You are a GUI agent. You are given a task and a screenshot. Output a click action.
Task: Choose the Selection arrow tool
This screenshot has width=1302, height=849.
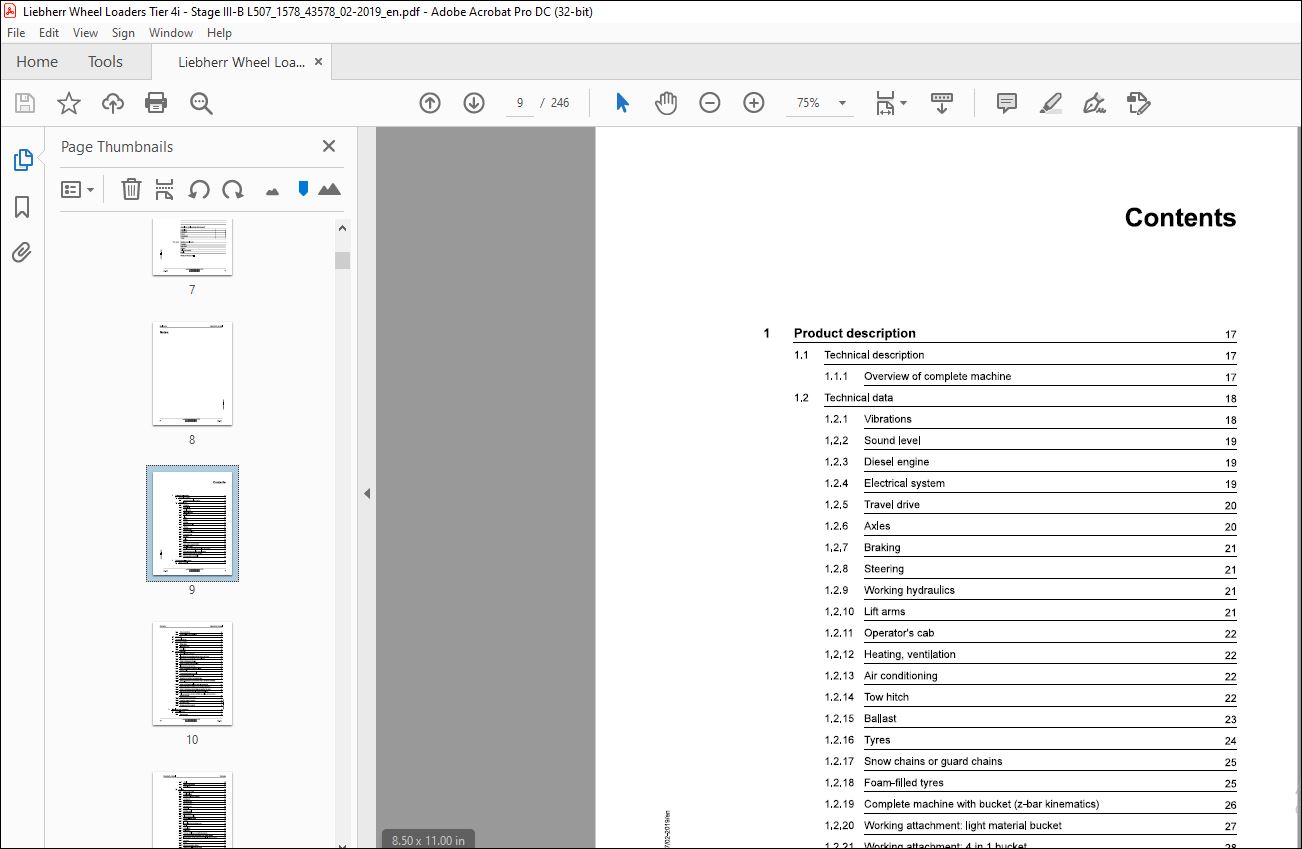tap(622, 103)
